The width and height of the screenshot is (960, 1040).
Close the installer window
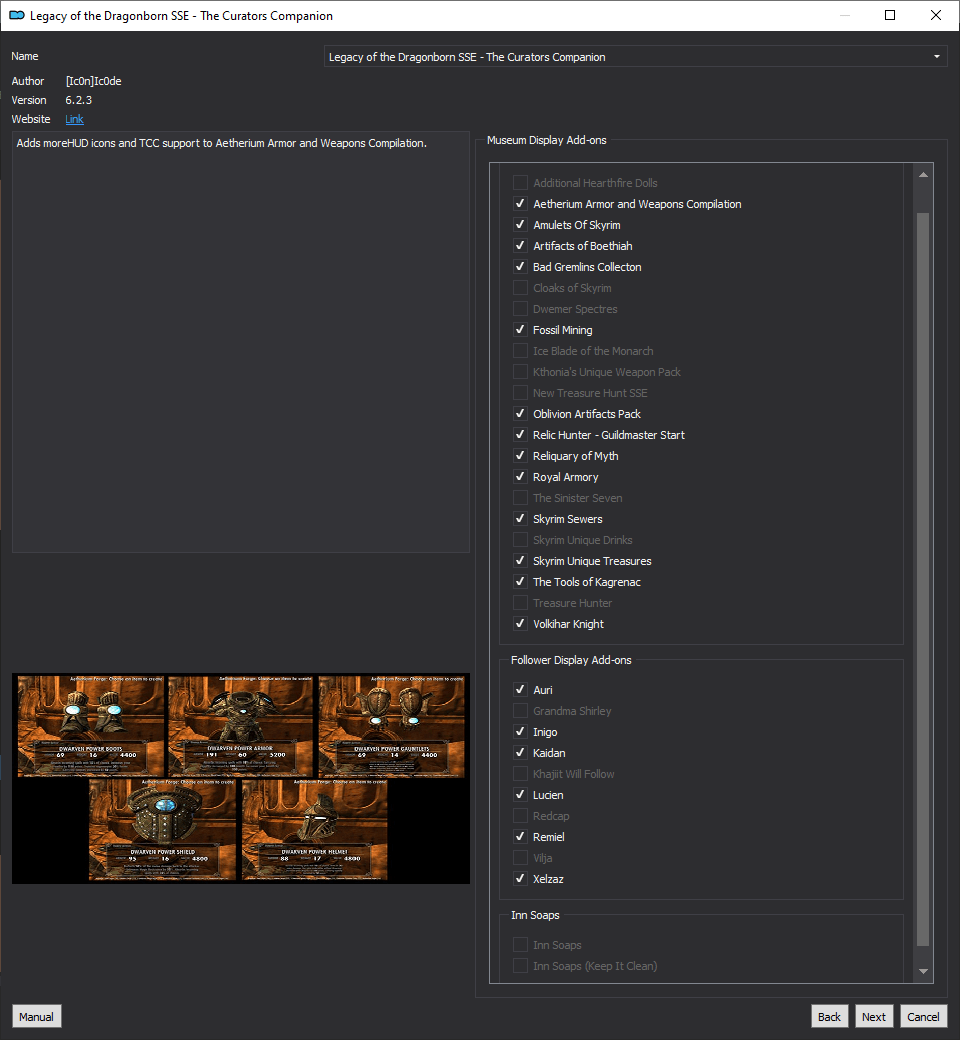click(936, 15)
